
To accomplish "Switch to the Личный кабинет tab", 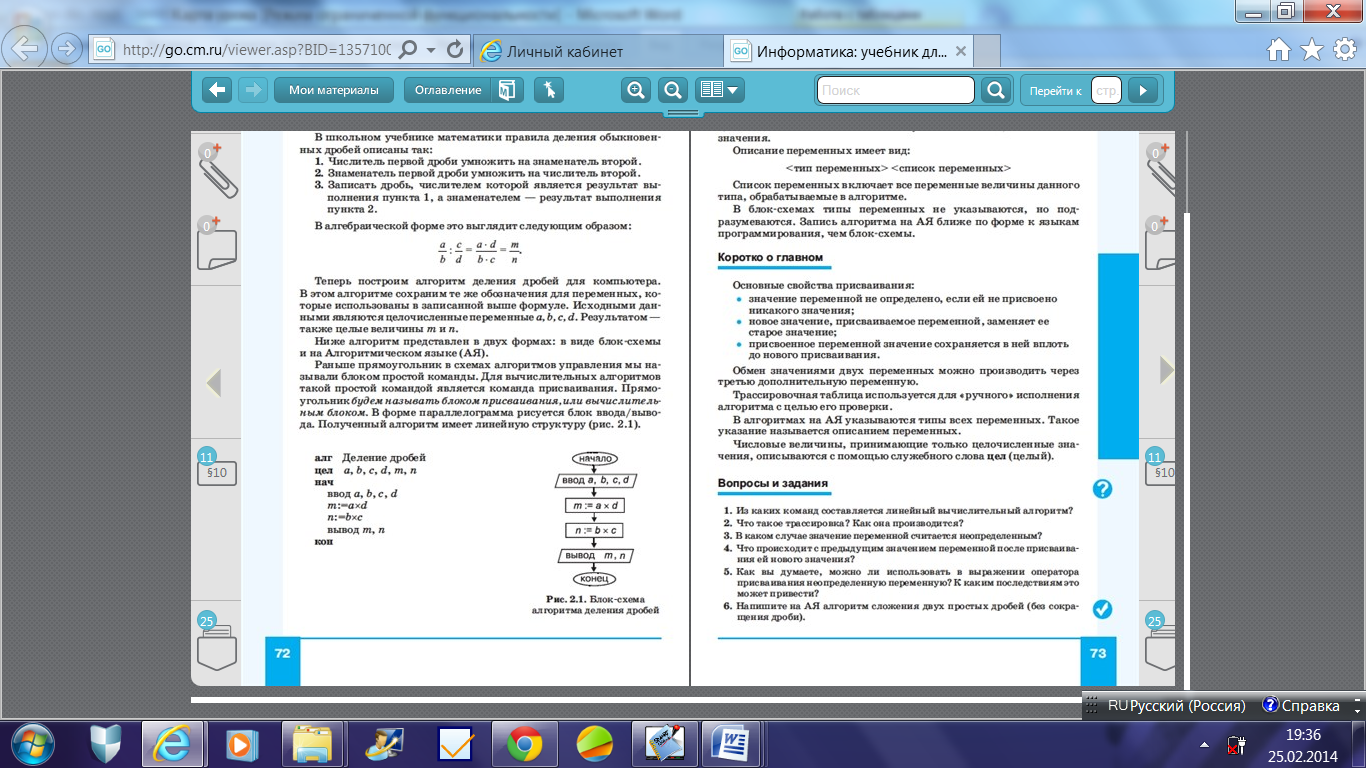I will 598,51.
